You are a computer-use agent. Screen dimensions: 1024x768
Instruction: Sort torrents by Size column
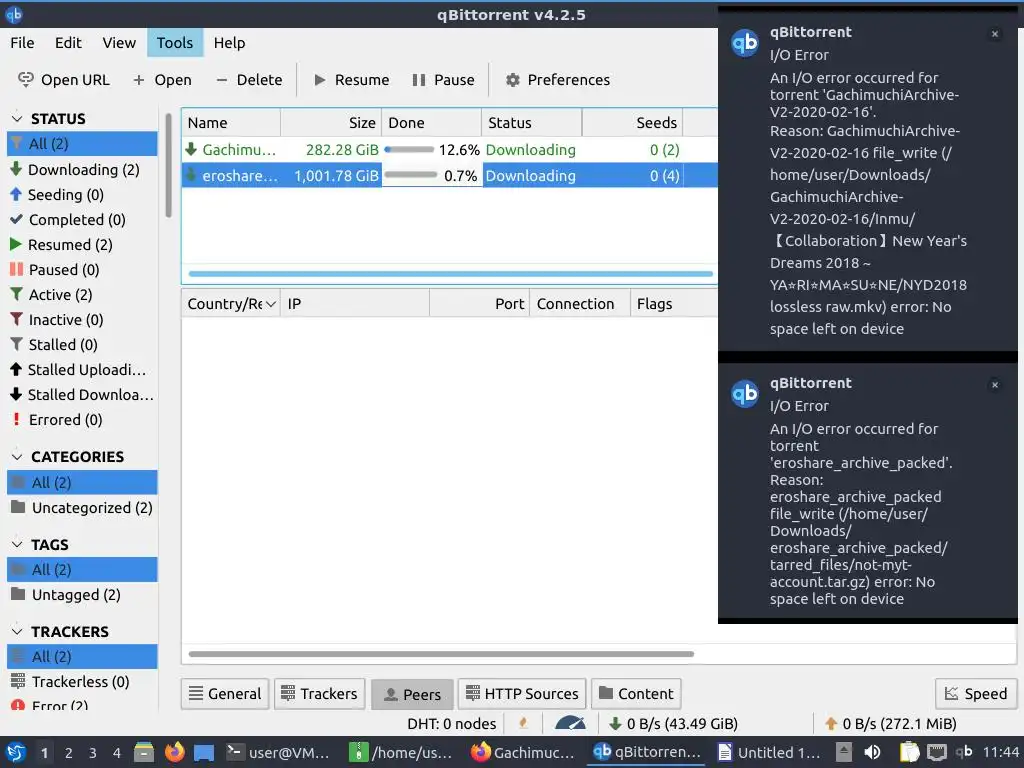(x=331, y=123)
